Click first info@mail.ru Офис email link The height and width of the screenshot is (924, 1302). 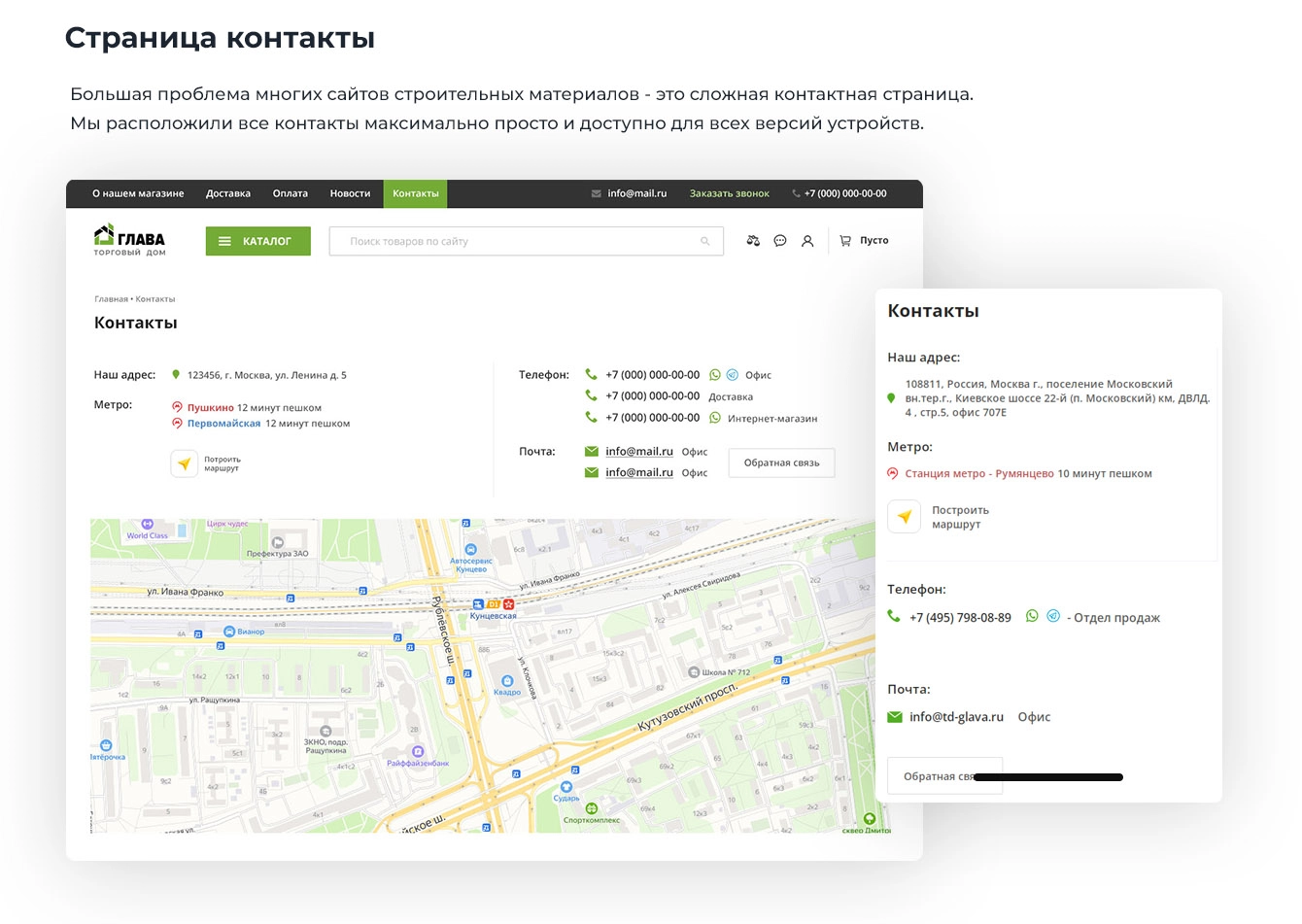coord(639,452)
